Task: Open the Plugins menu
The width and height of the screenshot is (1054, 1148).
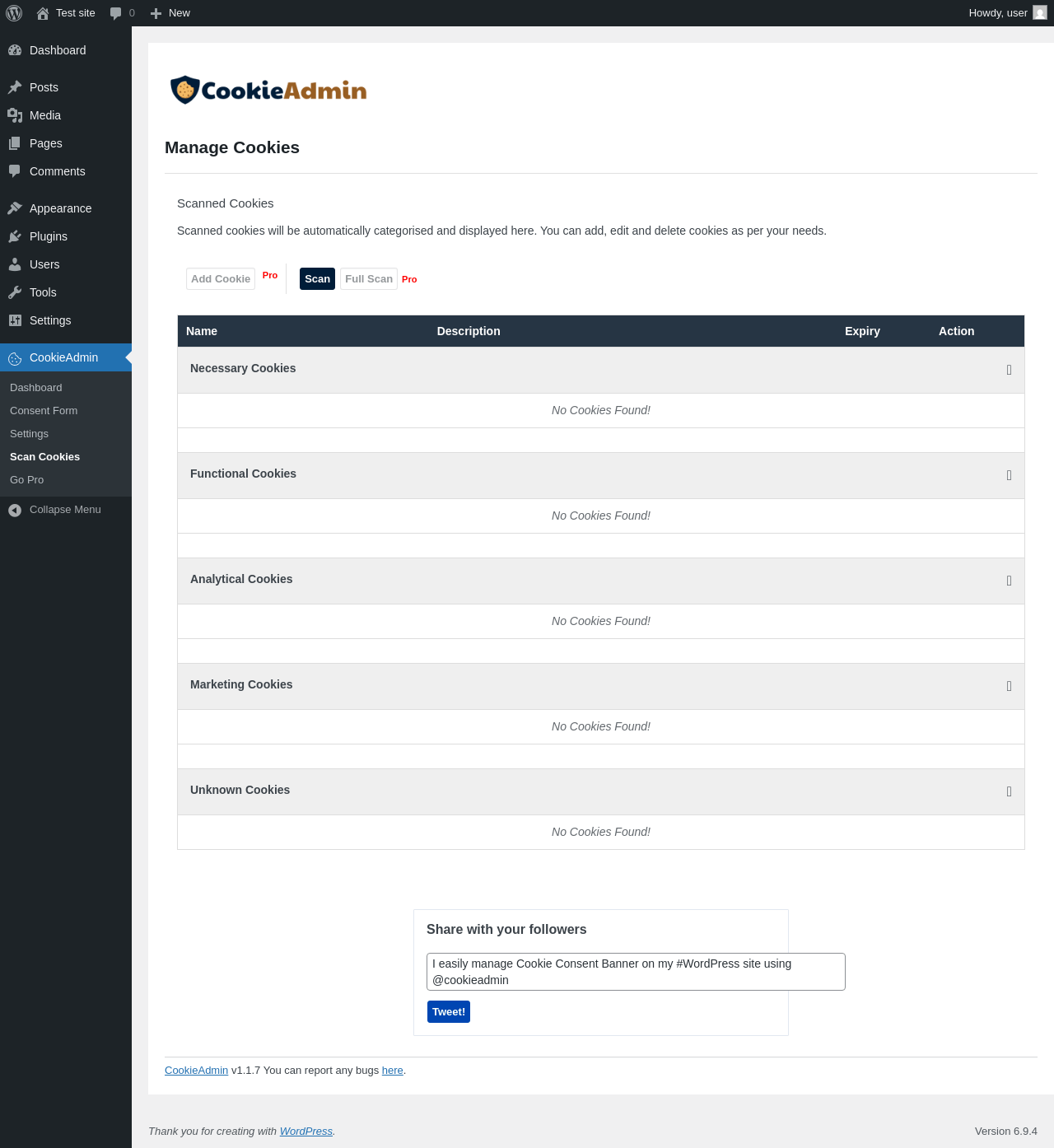Action: pyautogui.click(x=66, y=236)
